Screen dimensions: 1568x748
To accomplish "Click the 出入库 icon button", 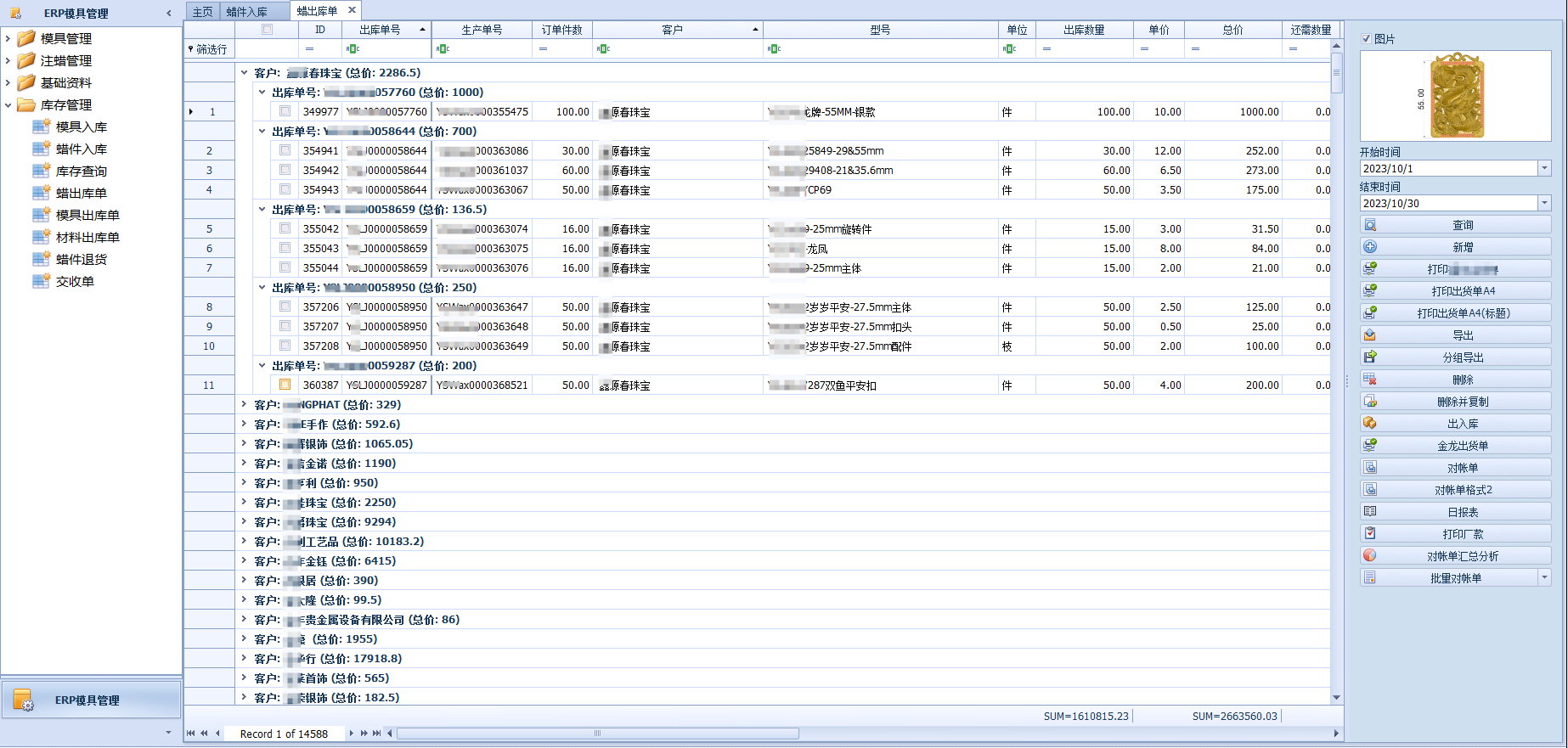I will pyautogui.click(x=1369, y=424).
